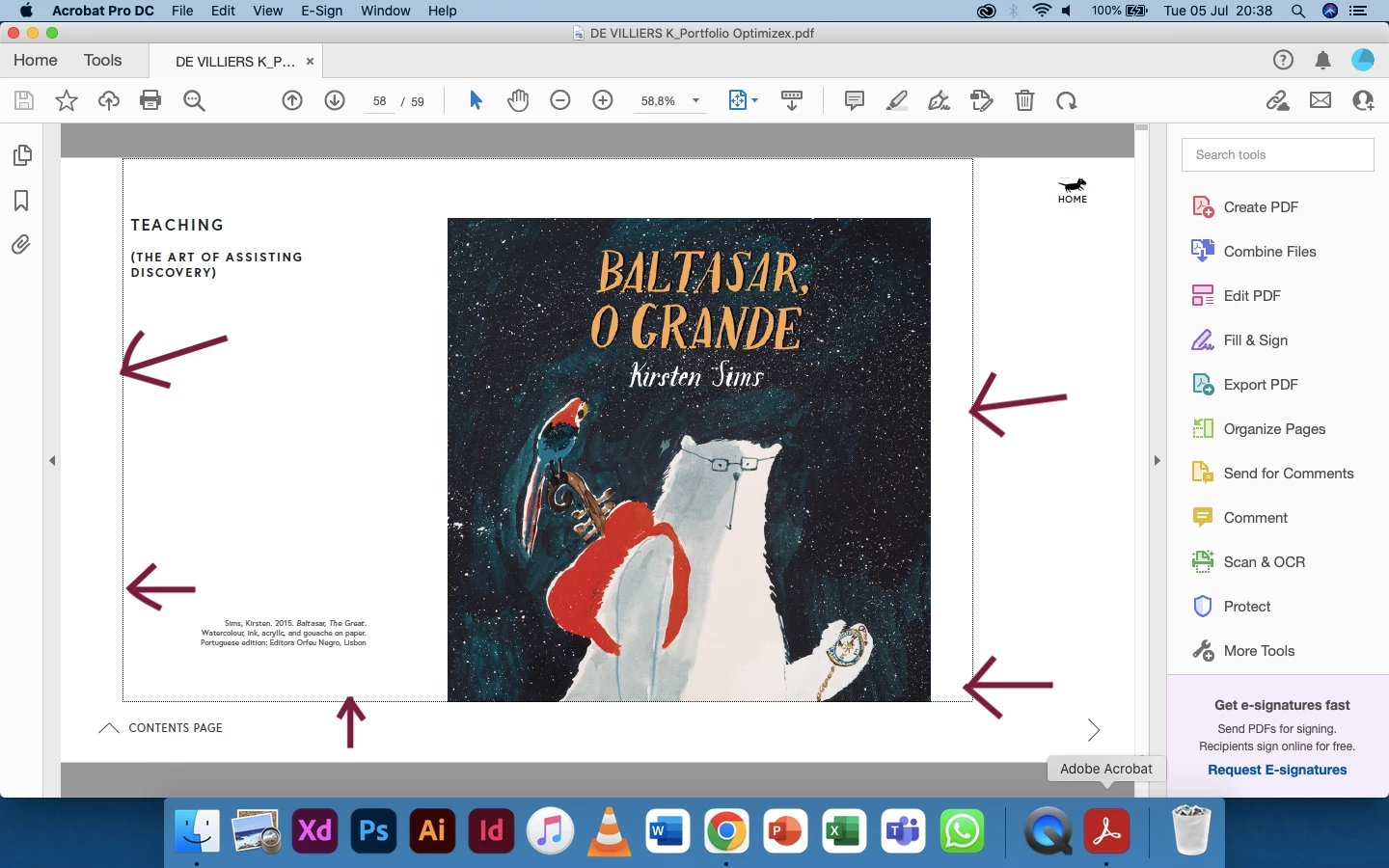Zoom in with the plus button

pos(603,100)
